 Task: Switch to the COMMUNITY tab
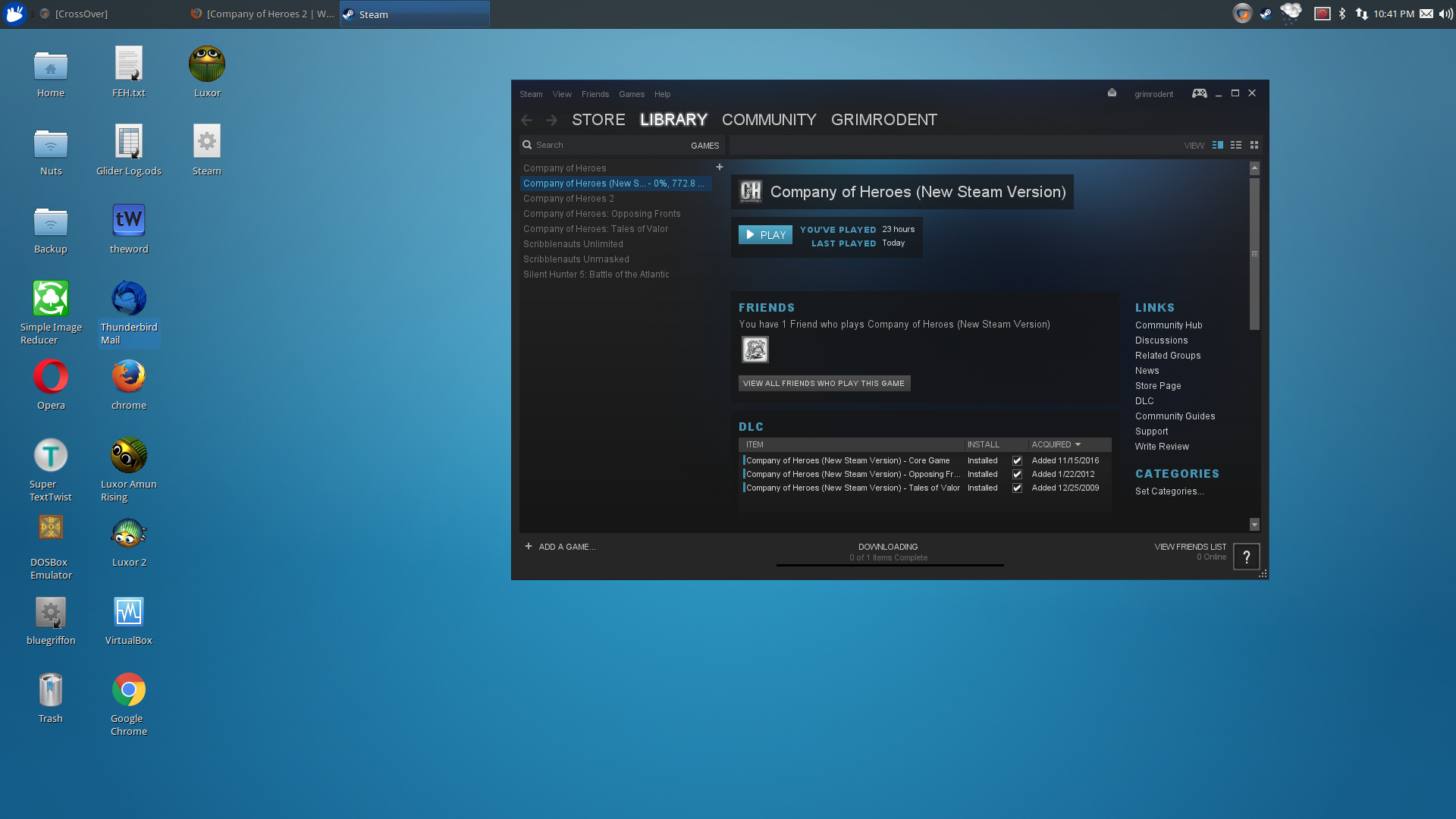coord(768,119)
